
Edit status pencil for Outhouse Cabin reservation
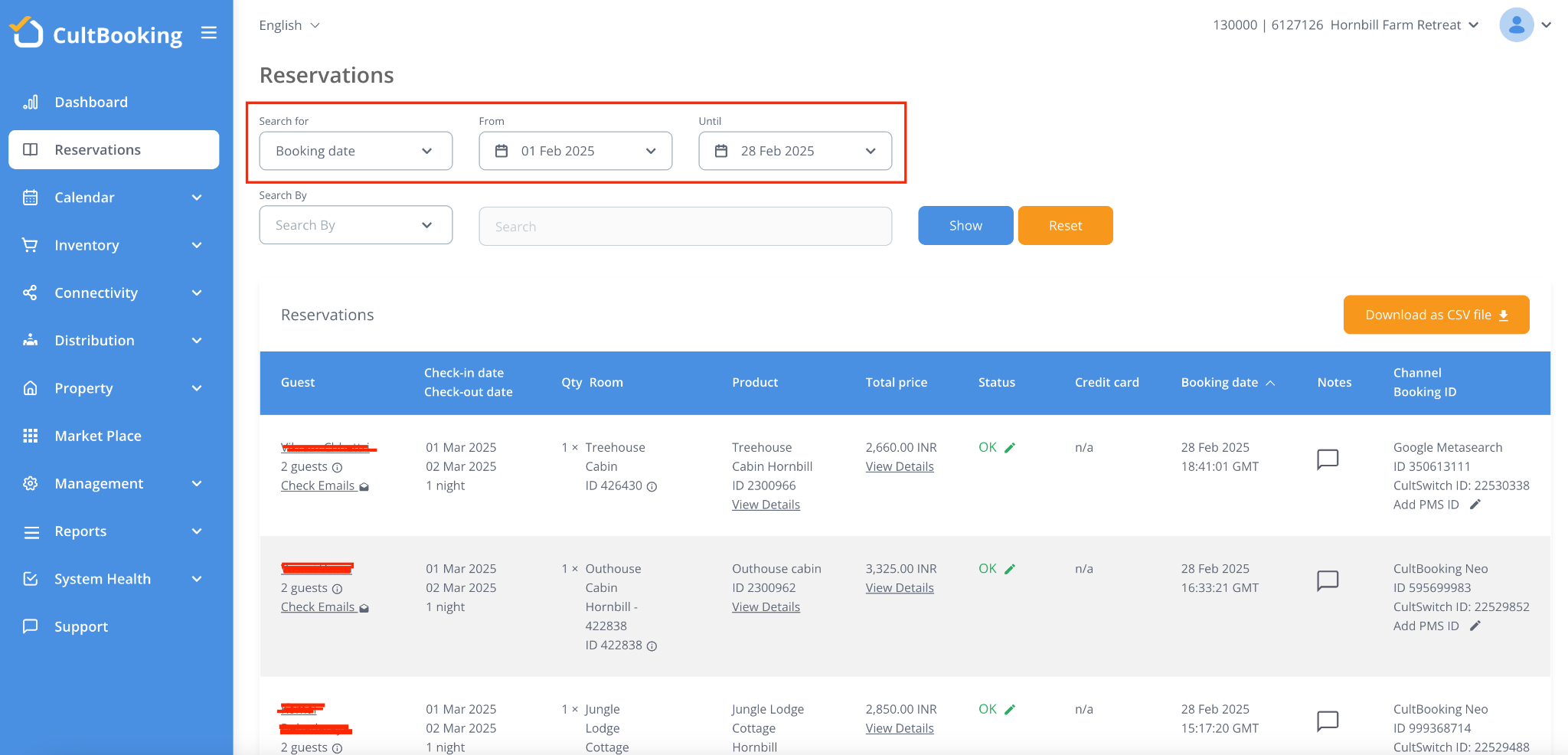(1010, 569)
